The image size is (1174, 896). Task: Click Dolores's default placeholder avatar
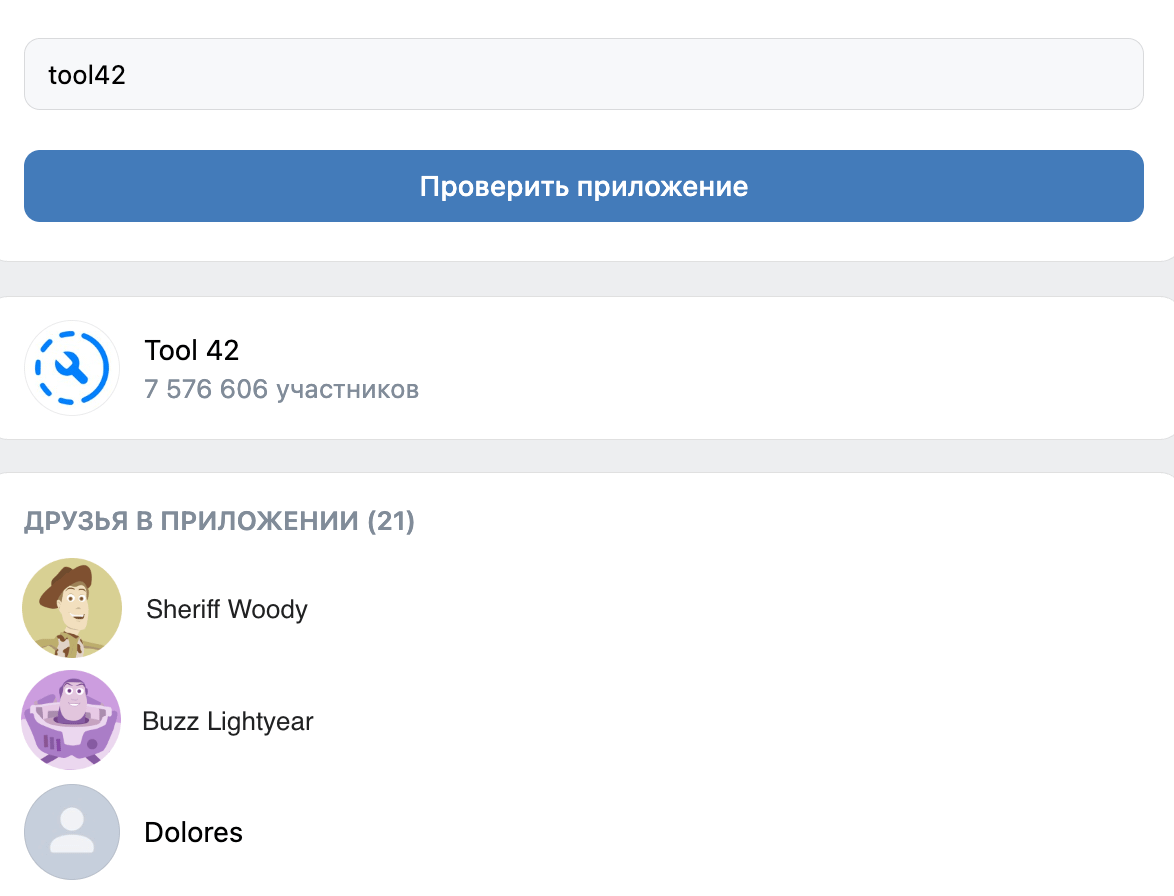pos(72,832)
